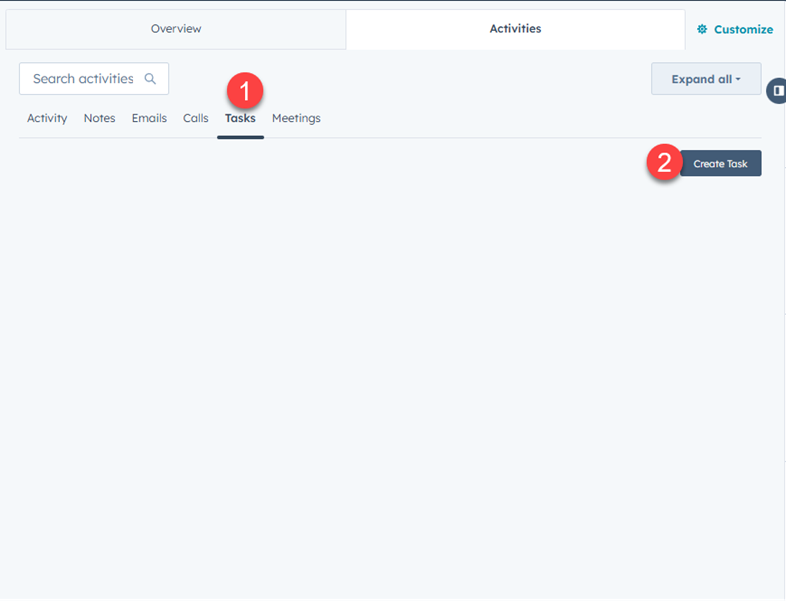The width and height of the screenshot is (786, 603).
Task: Select the Tasks tab
Action: click(240, 118)
